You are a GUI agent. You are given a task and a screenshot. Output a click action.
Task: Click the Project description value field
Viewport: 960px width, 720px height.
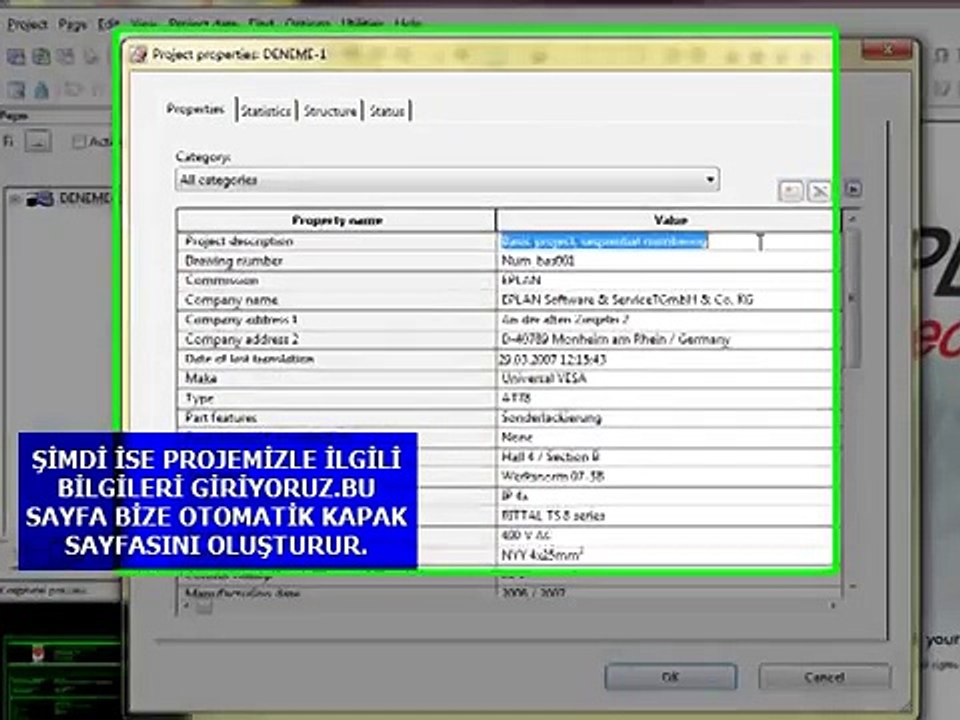(x=664, y=241)
